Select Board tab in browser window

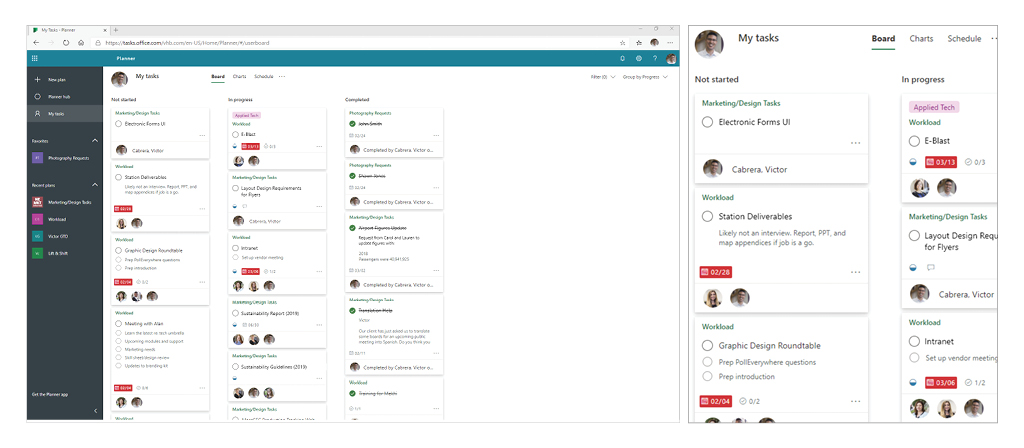[217, 76]
